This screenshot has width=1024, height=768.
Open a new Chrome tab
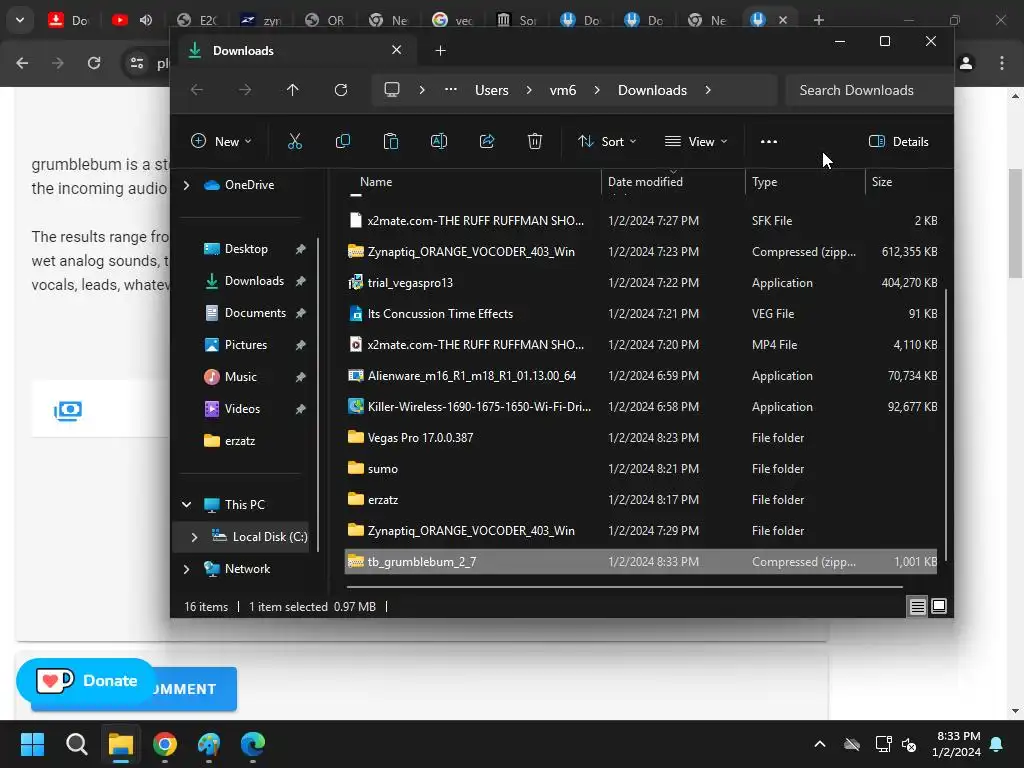(x=818, y=20)
